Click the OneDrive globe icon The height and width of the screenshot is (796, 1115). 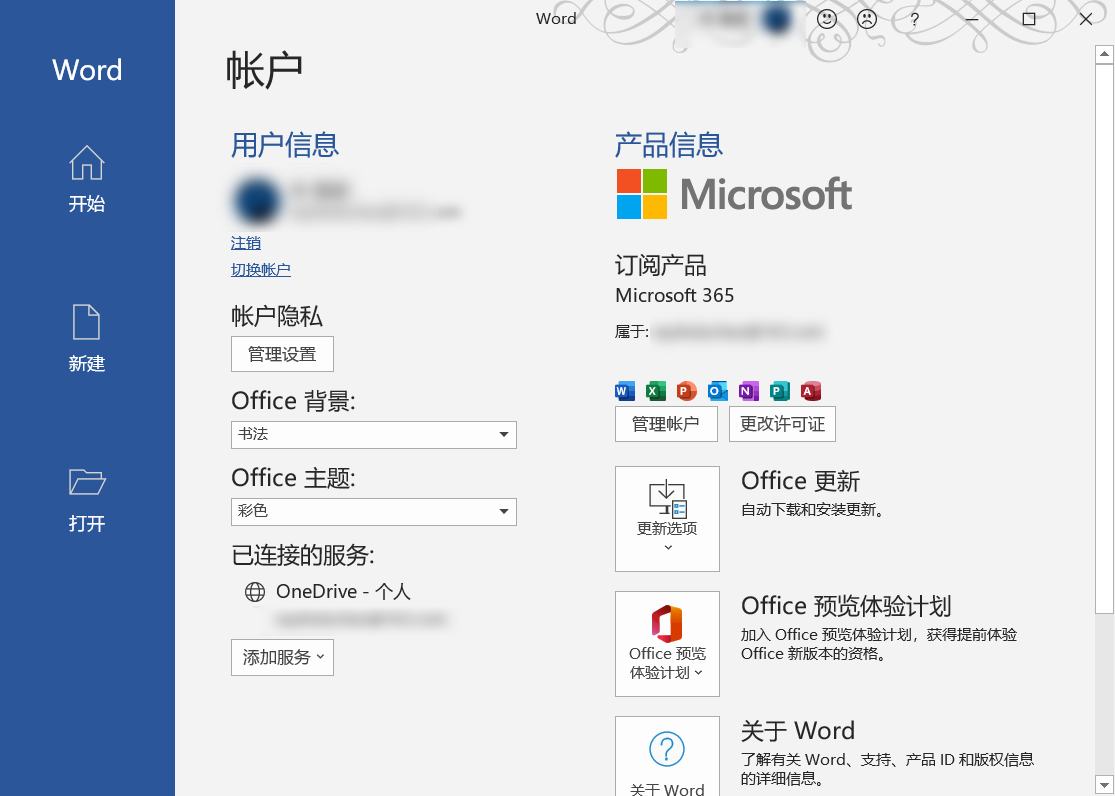point(255,592)
